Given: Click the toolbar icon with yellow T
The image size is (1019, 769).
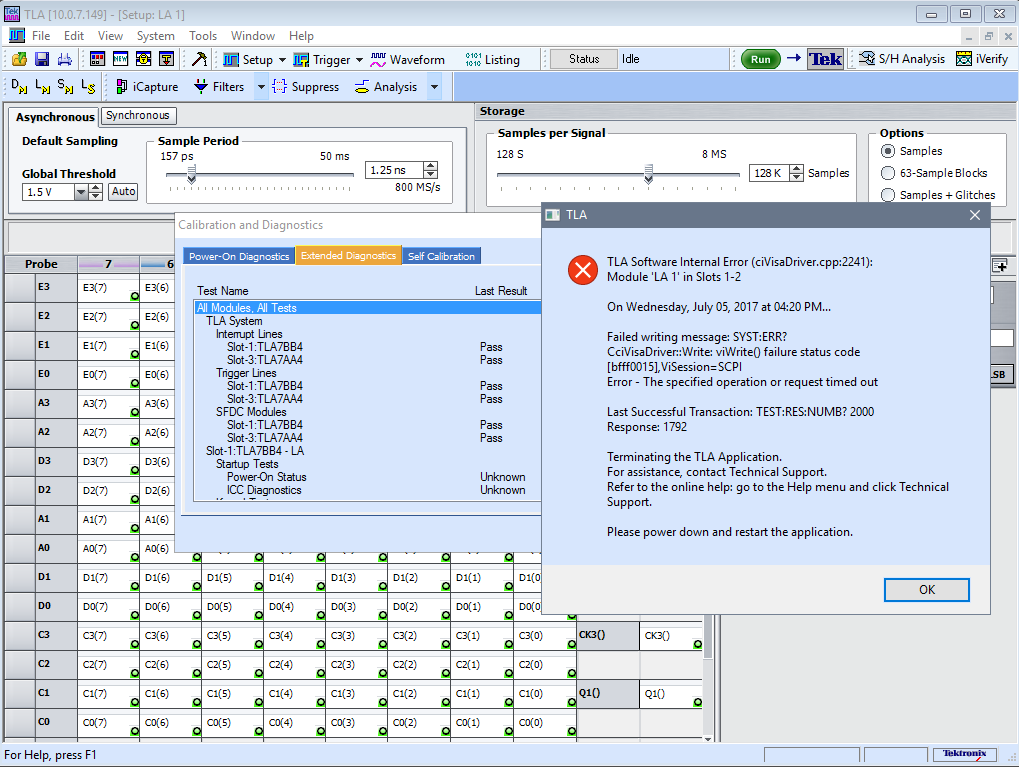Looking at the screenshot, I should click(167, 59).
